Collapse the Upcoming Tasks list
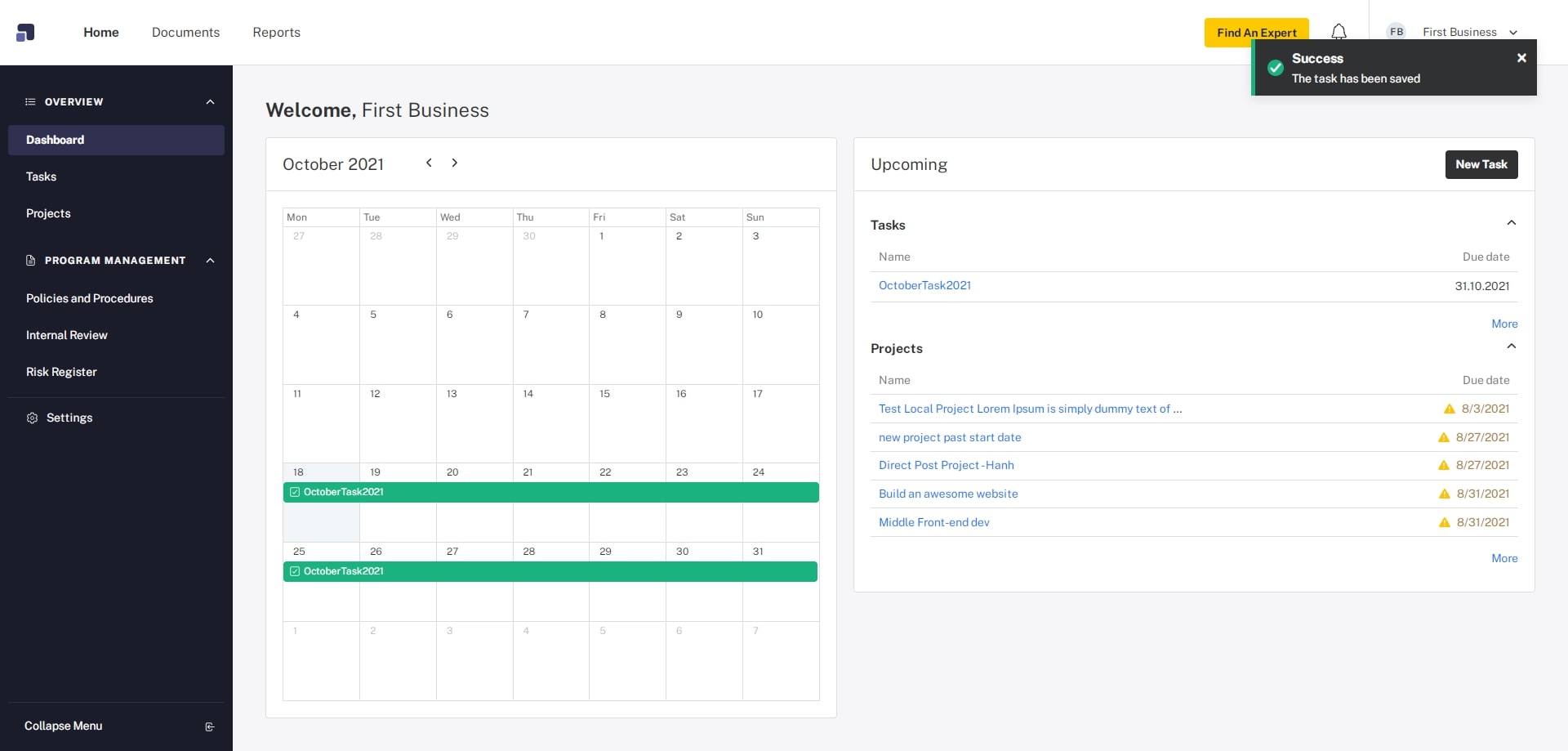Screen dimensions: 1568x751 (1511, 223)
